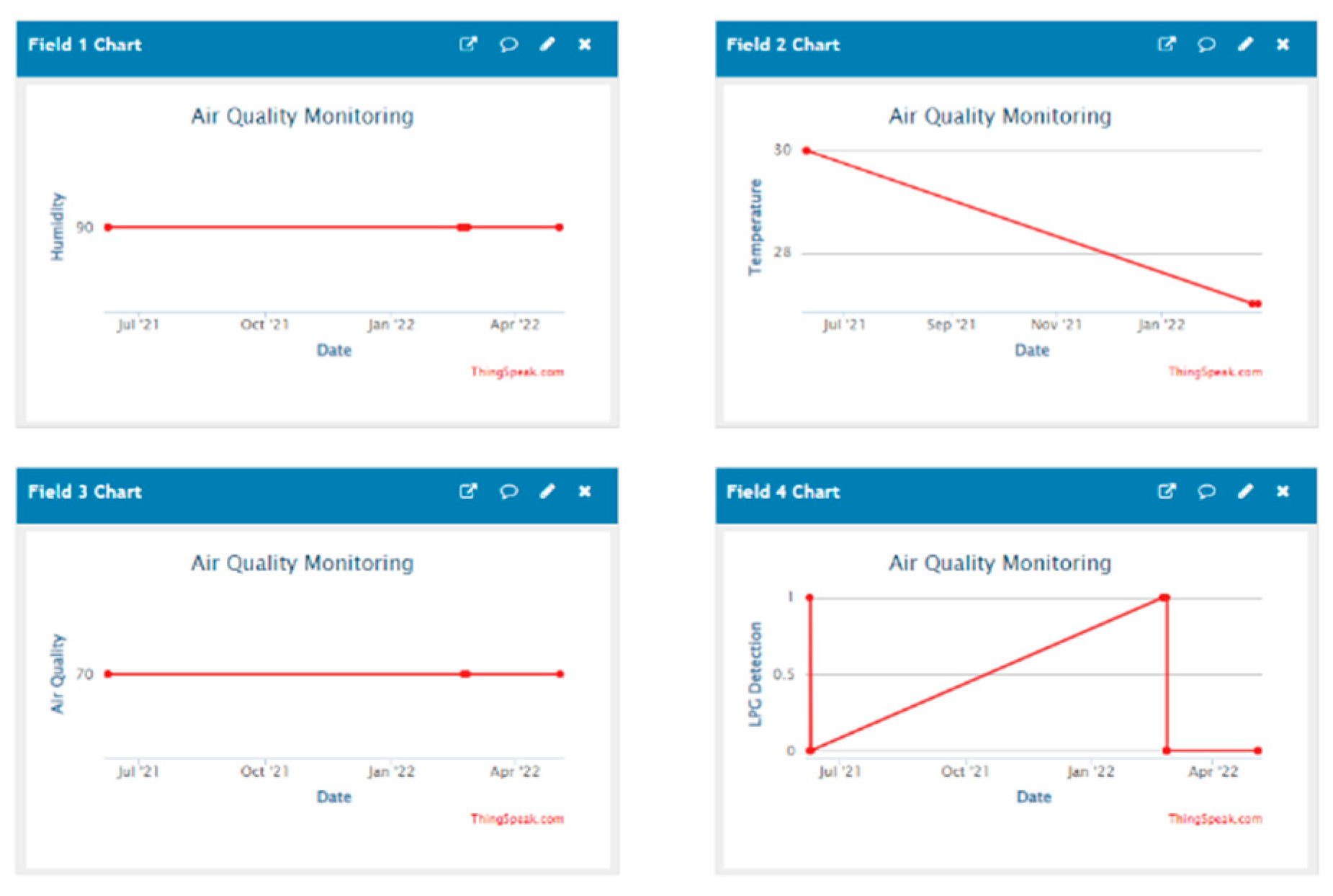Open Field 3 Chart in new window
Image resolution: width=1333 pixels, height=896 pixels.
click(x=467, y=492)
